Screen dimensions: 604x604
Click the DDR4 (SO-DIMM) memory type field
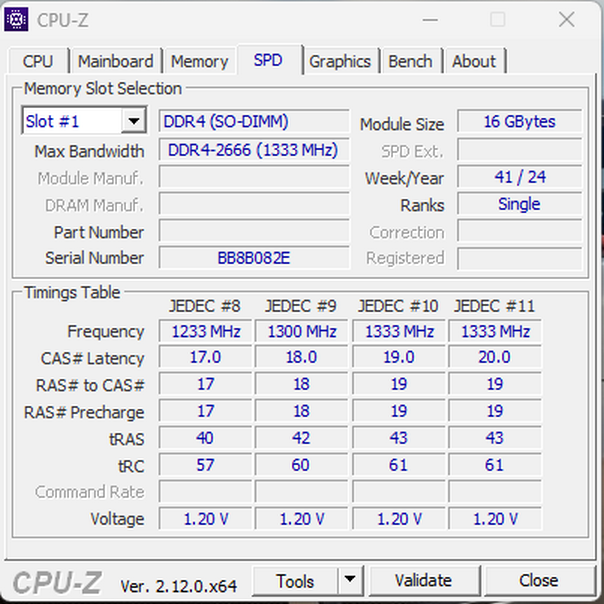pyautogui.click(x=254, y=121)
